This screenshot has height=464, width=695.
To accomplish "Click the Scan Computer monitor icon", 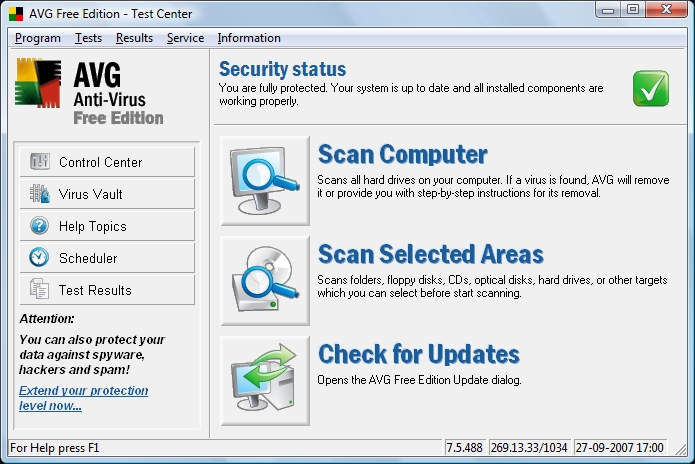I will click(265, 181).
